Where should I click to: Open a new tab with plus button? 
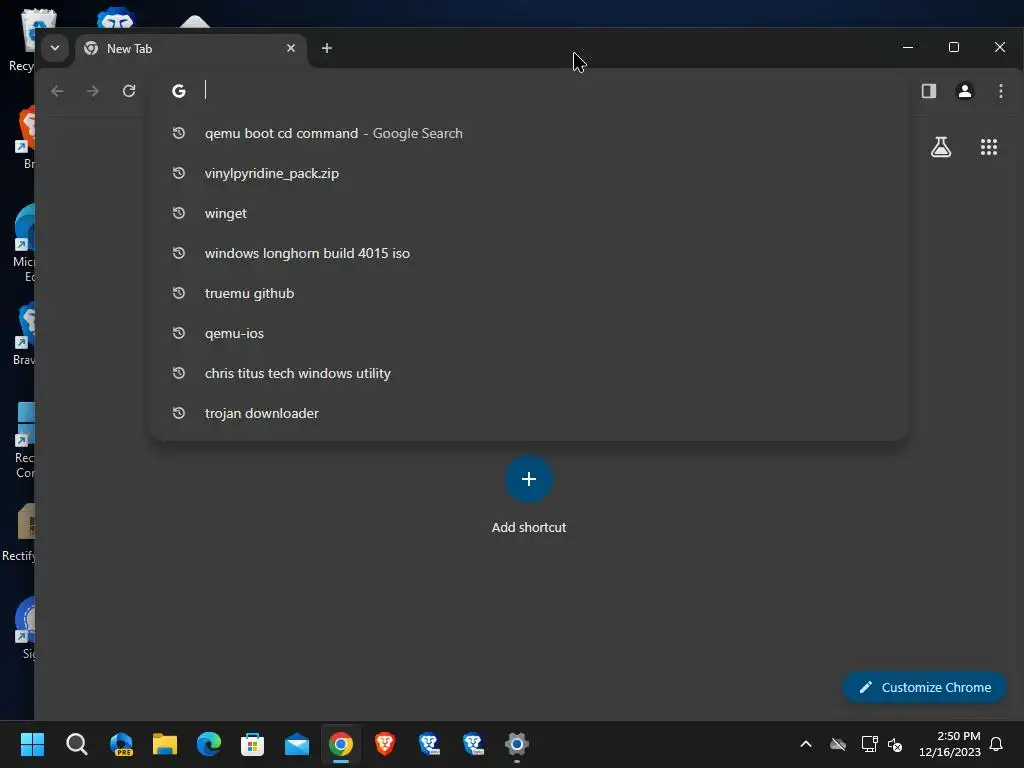pos(327,48)
